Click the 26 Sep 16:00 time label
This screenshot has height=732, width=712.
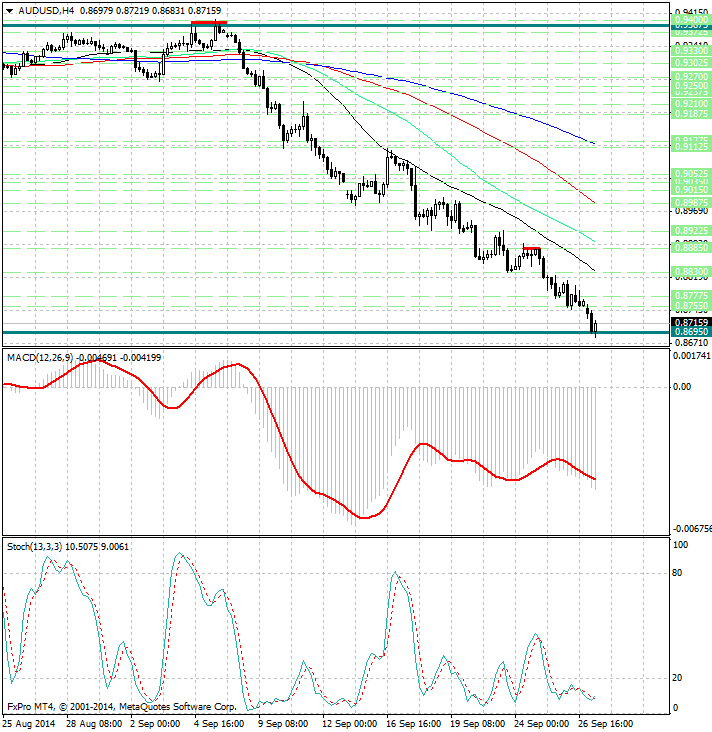pos(605,722)
